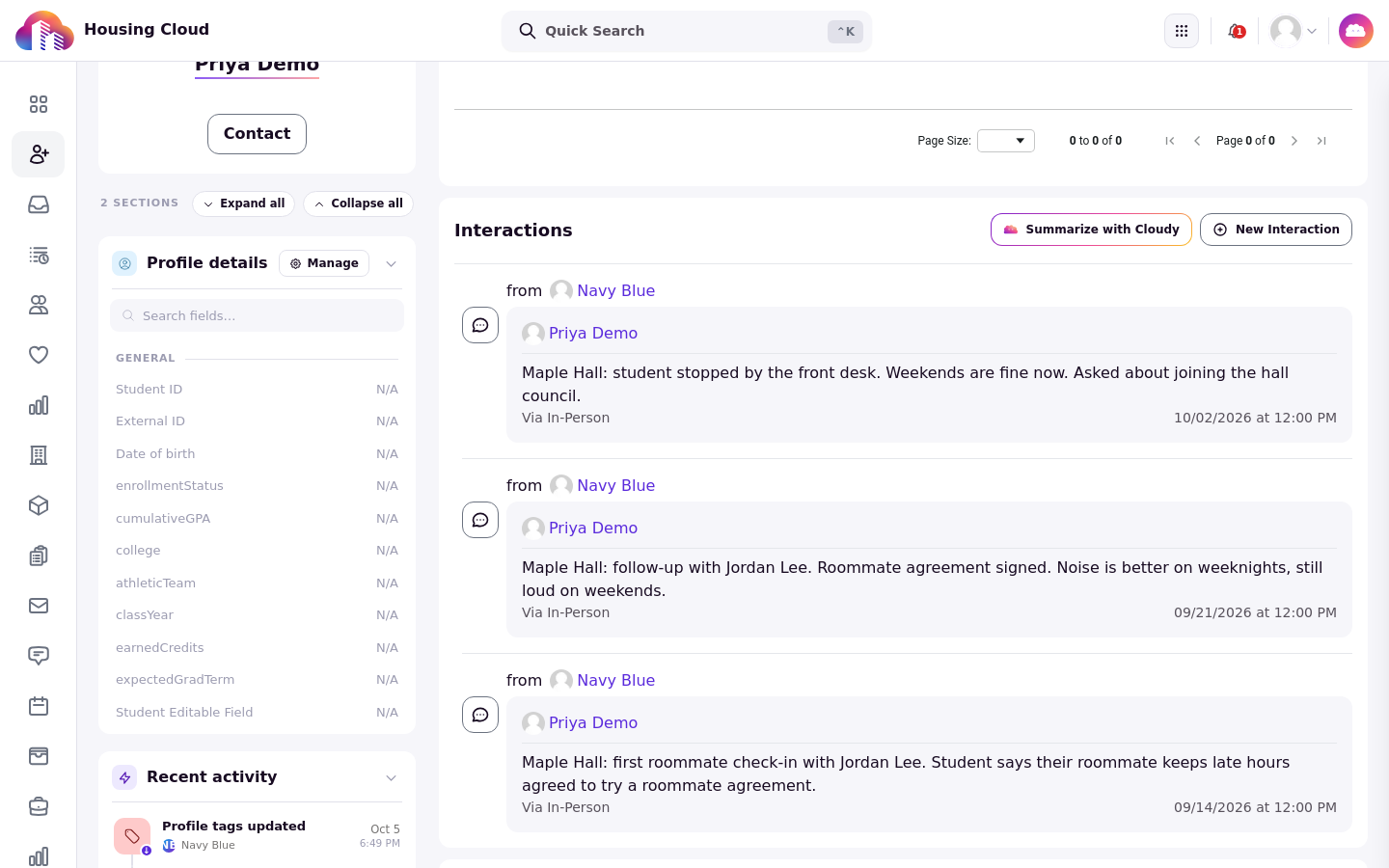
Task: Open the dashboard grid icon in sidebar
Action: click(39, 104)
